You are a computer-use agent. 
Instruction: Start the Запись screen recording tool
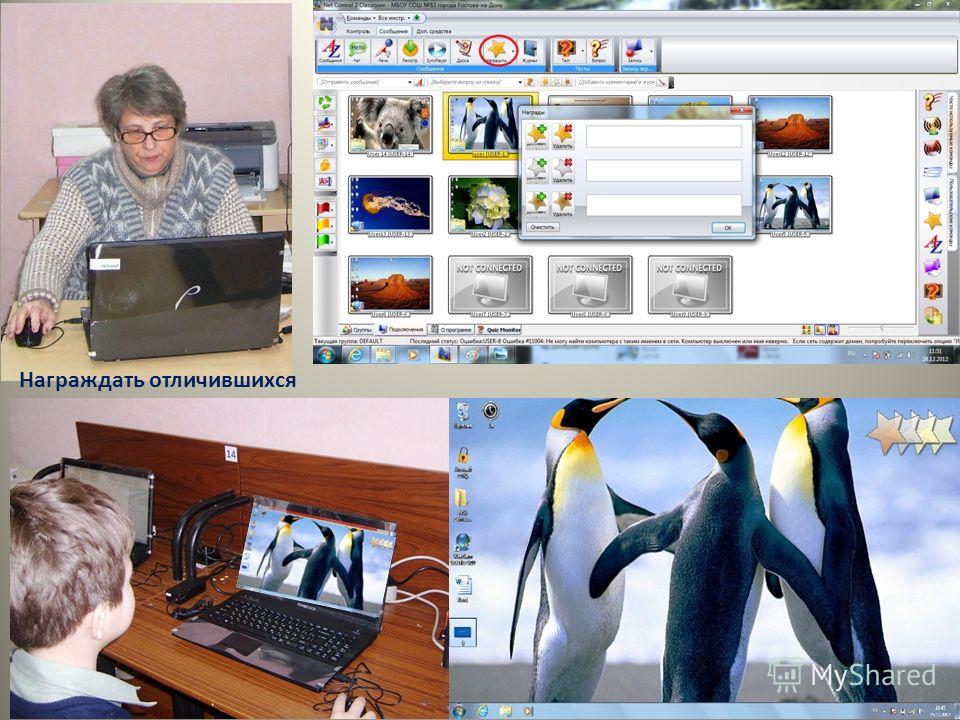point(634,51)
